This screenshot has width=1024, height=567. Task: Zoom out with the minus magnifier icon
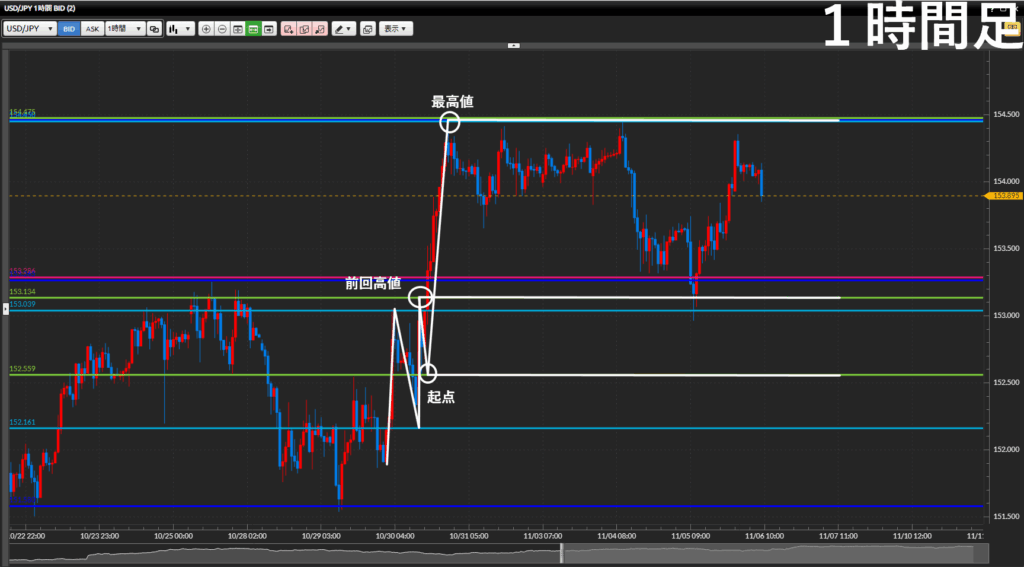[222, 29]
